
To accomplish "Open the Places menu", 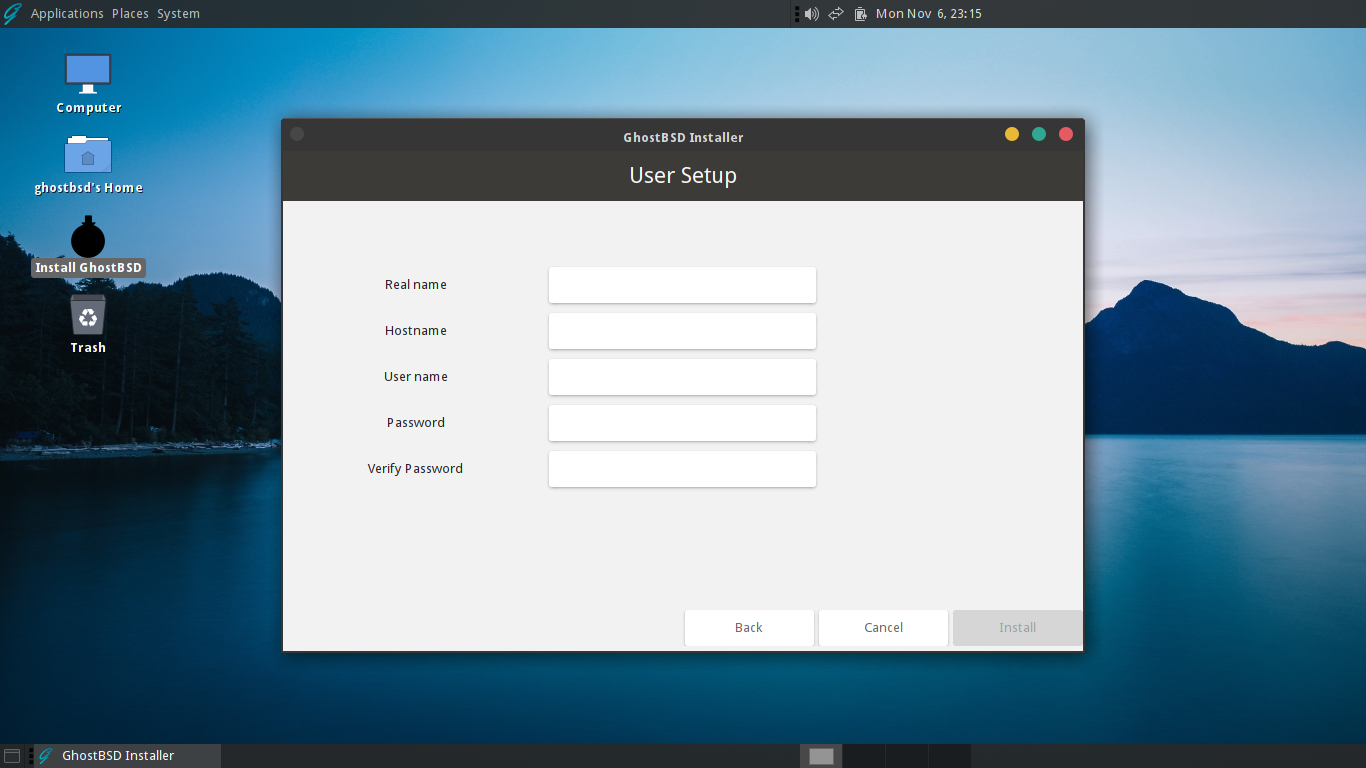I will click(130, 14).
